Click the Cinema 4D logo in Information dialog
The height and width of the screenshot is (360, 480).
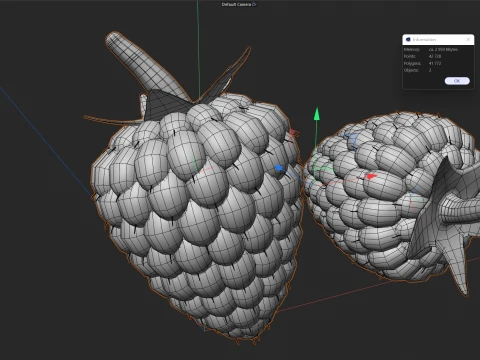[408, 39]
